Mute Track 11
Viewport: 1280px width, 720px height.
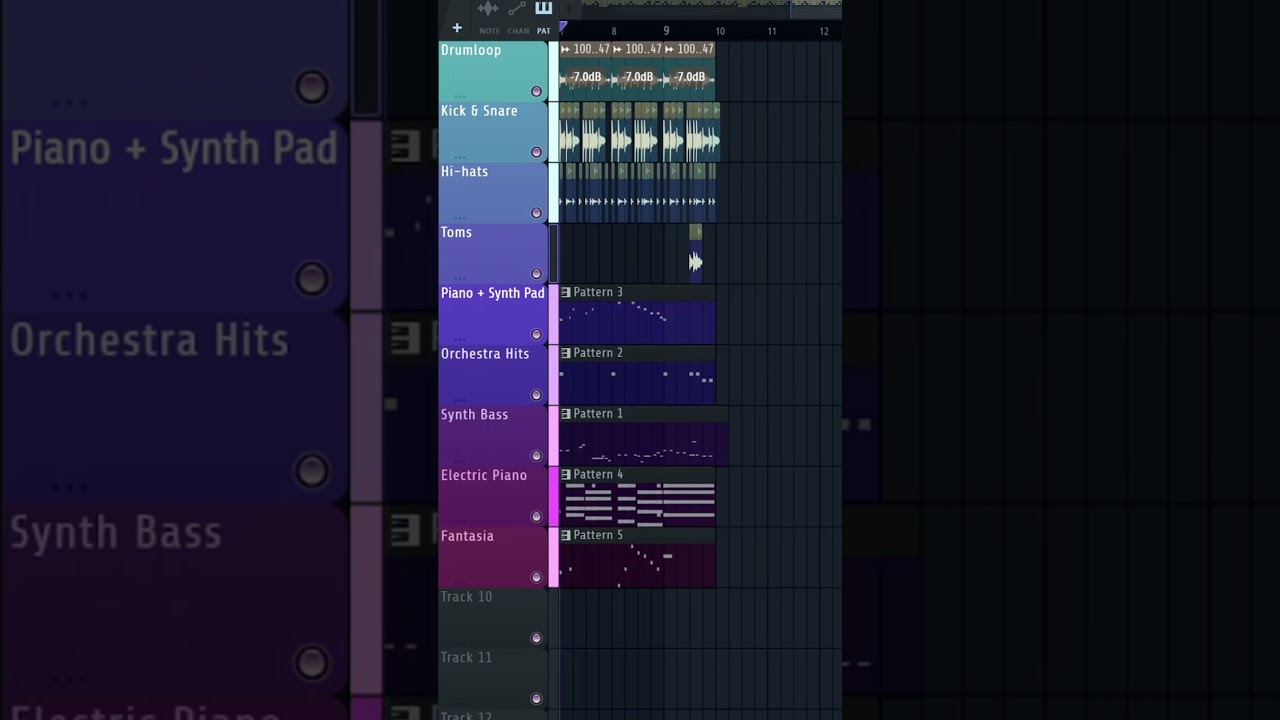point(536,699)
